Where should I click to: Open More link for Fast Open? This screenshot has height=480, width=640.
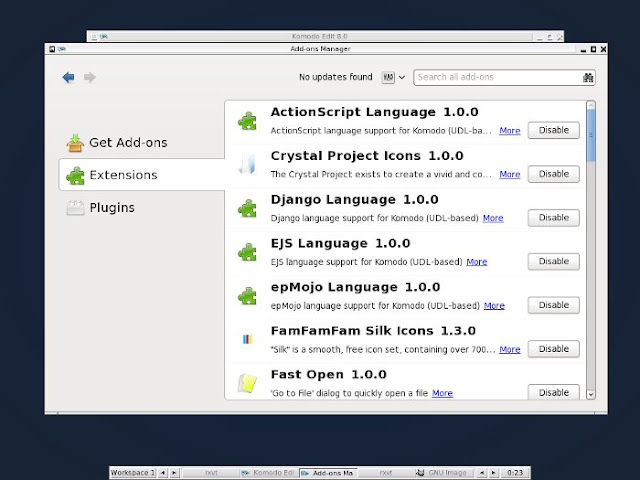[x=442, y=393]
